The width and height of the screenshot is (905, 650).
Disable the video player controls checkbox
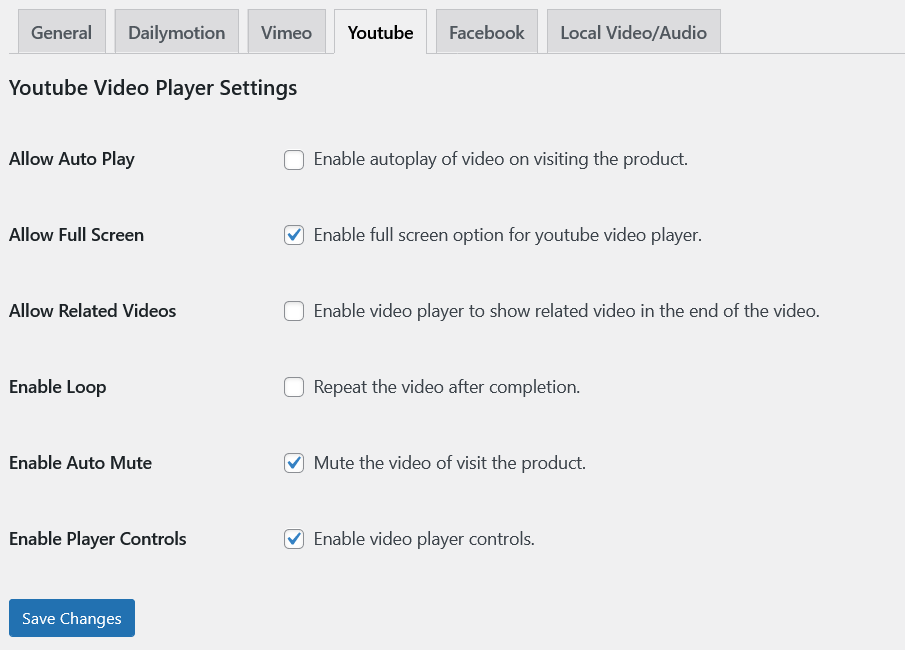tap(294, 540)
